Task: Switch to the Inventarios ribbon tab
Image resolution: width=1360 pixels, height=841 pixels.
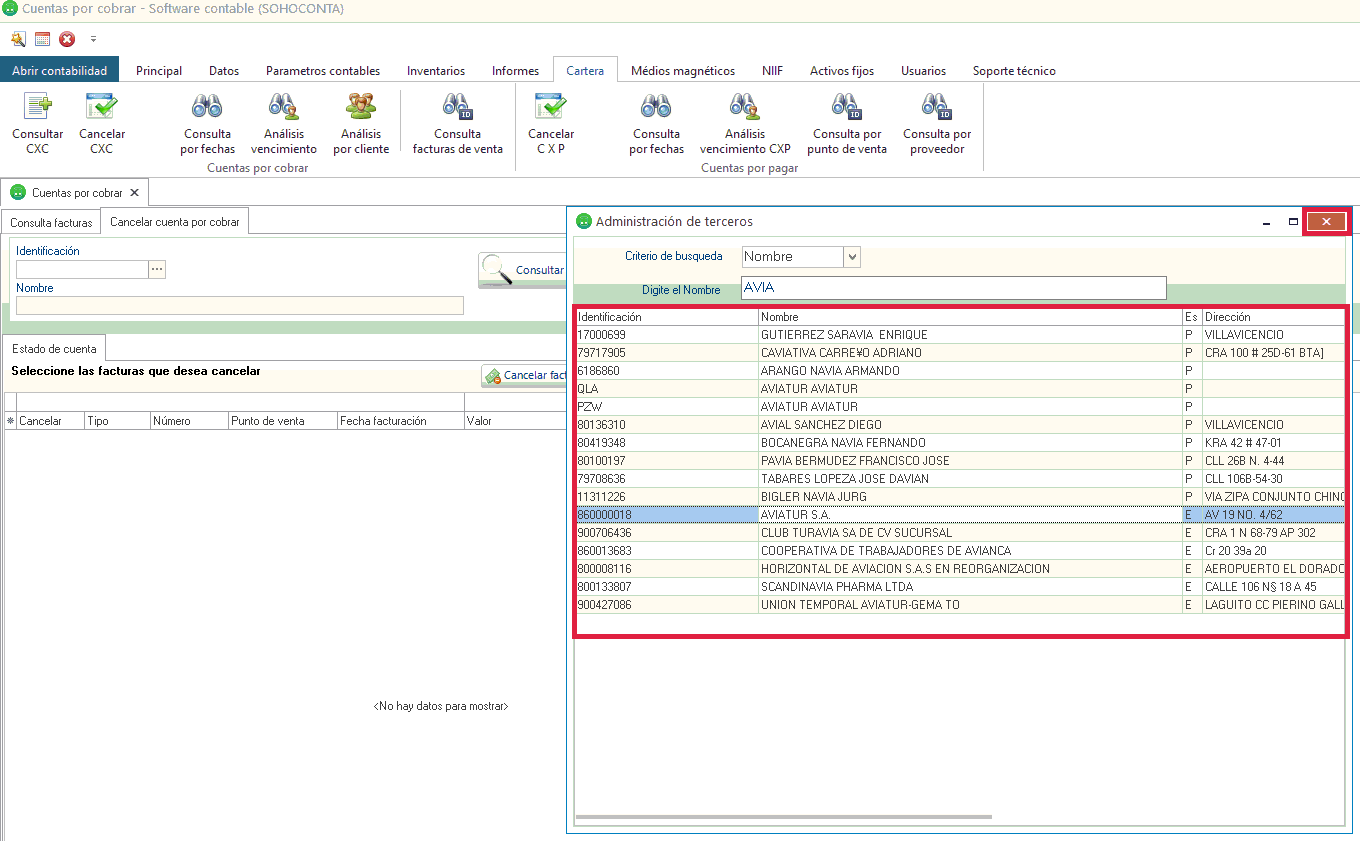Action: click(x=435, y=71)
